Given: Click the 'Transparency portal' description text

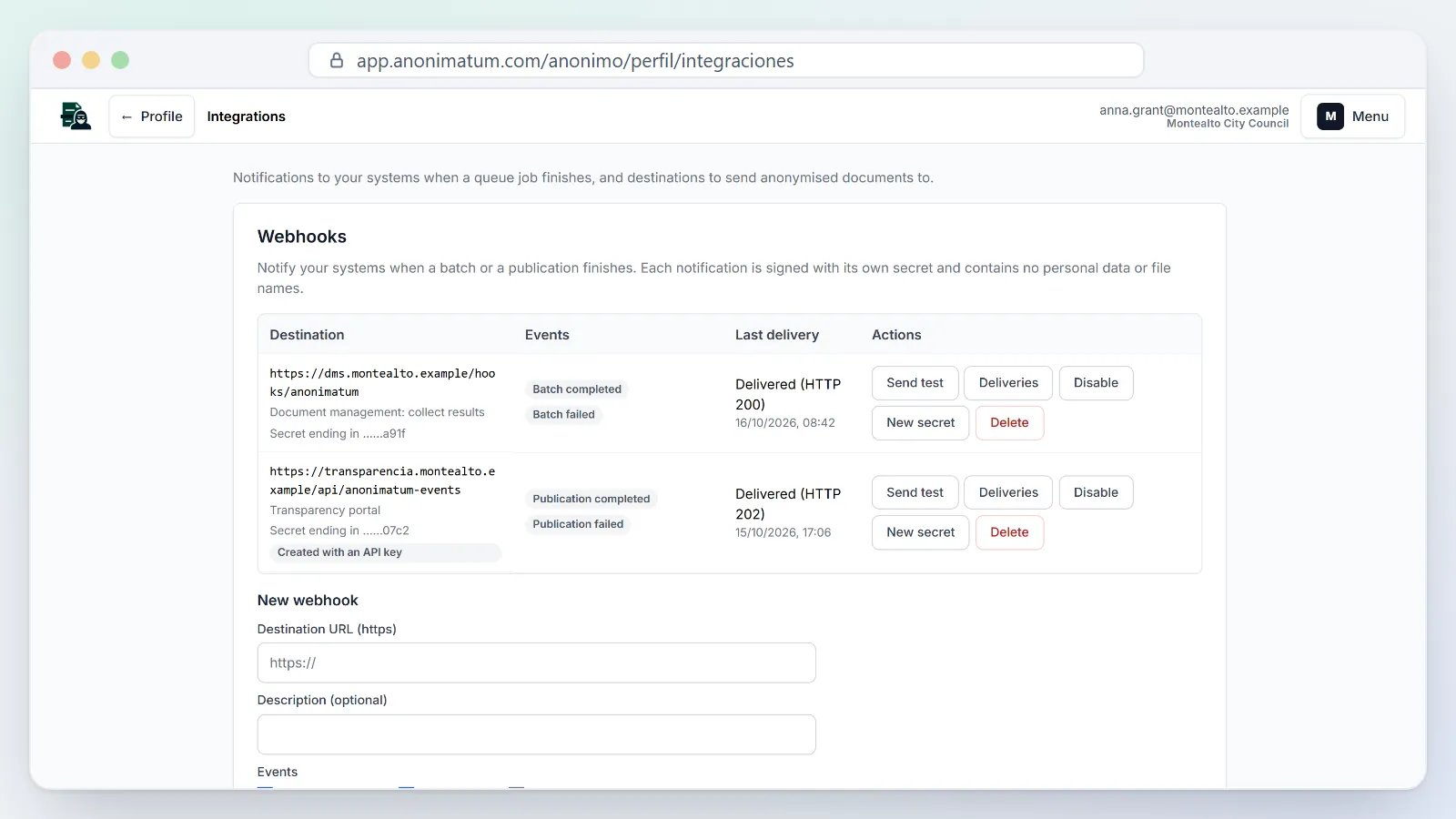Looking at the screenshot, I should [325, 511].
